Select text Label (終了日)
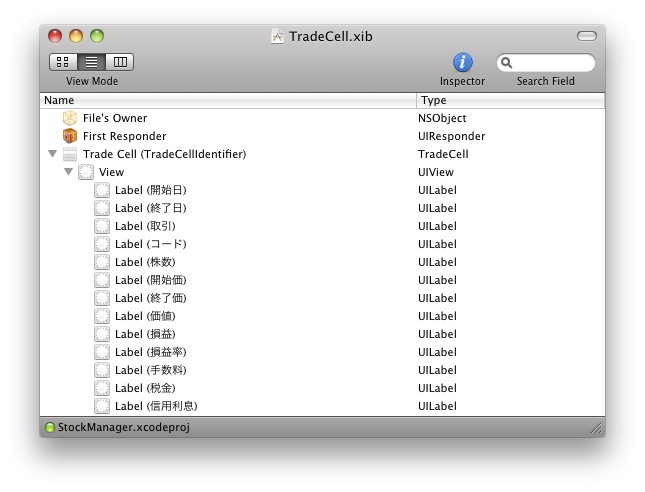Viewport: 645px width, 492px height. [x=151, y=208]
